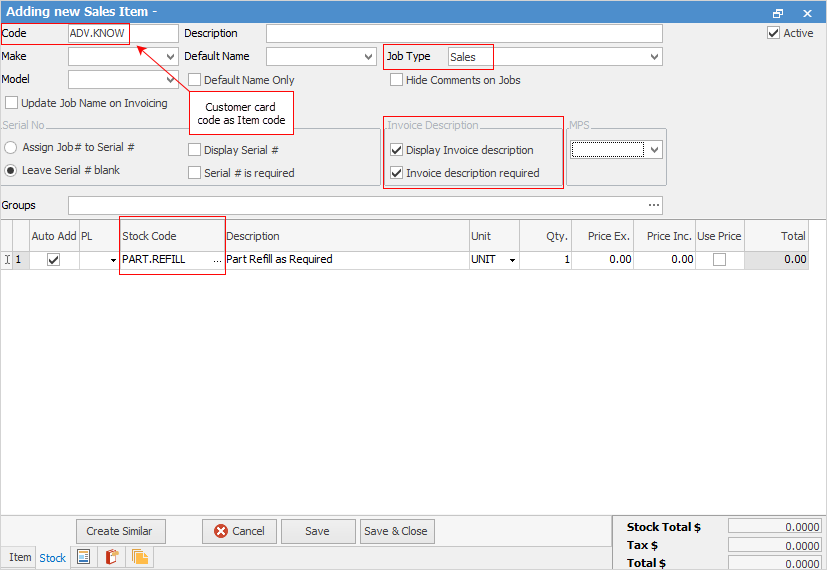Enable Hide Comments on Jobs
The image size is (827, 570).
click(396, 80)
